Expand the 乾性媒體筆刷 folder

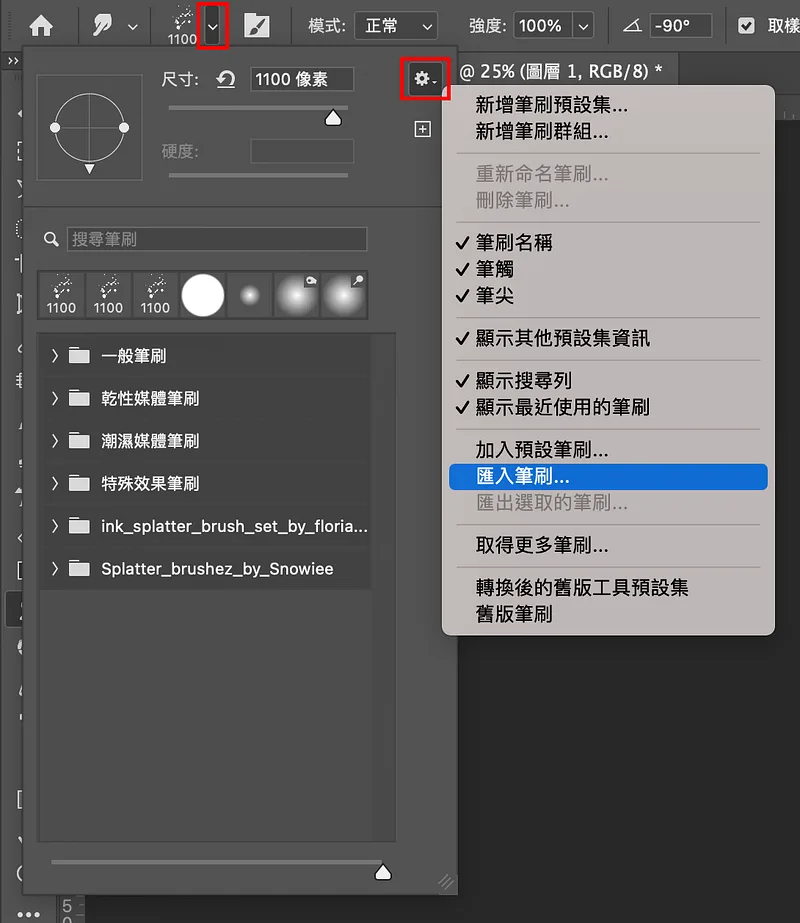[55, 399]
